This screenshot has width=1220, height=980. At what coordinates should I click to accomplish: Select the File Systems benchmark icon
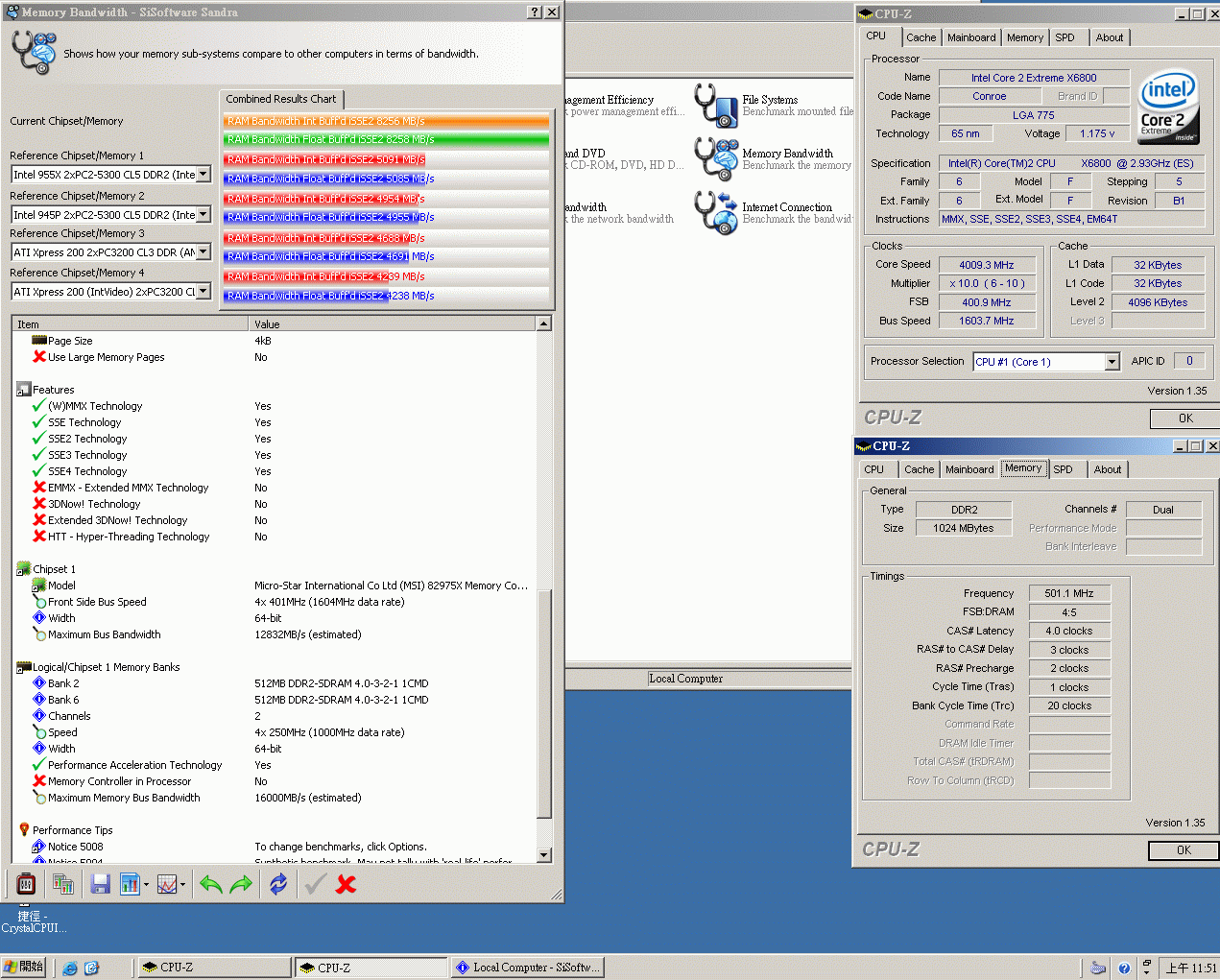coord(716,105)
